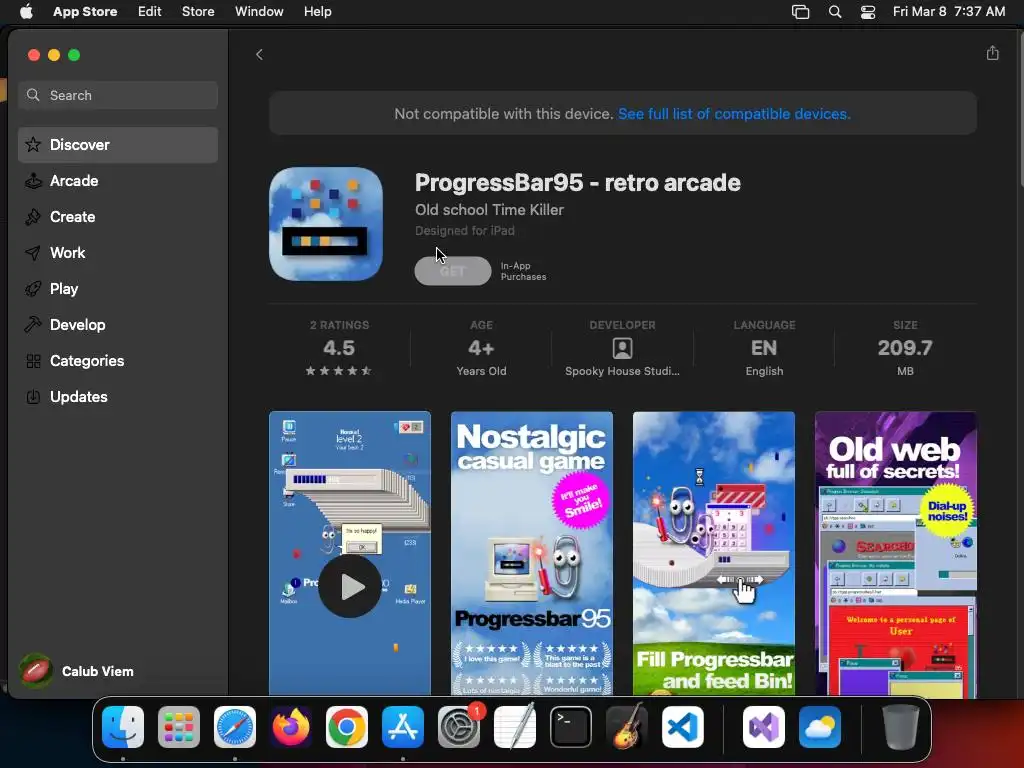
Task: Open the Store menu
Action: 198,12
